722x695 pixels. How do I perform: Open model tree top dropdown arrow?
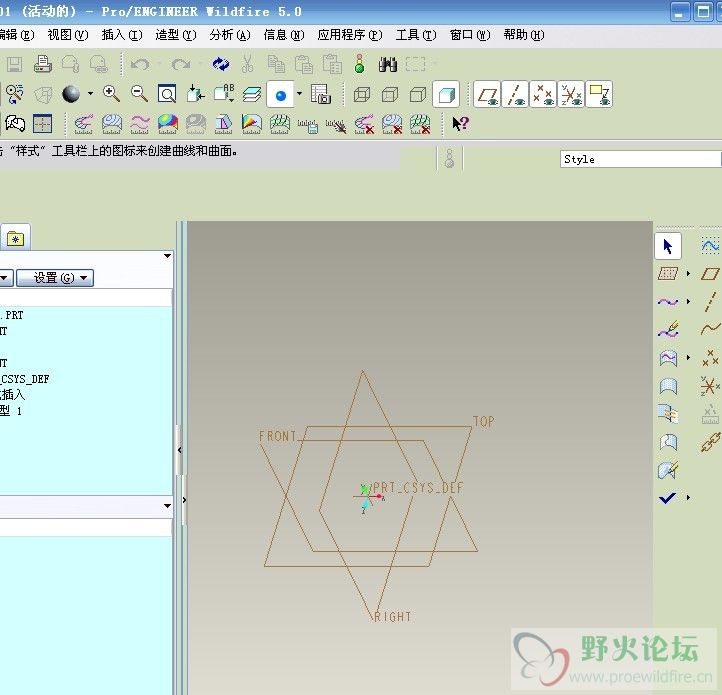(168, 256)
